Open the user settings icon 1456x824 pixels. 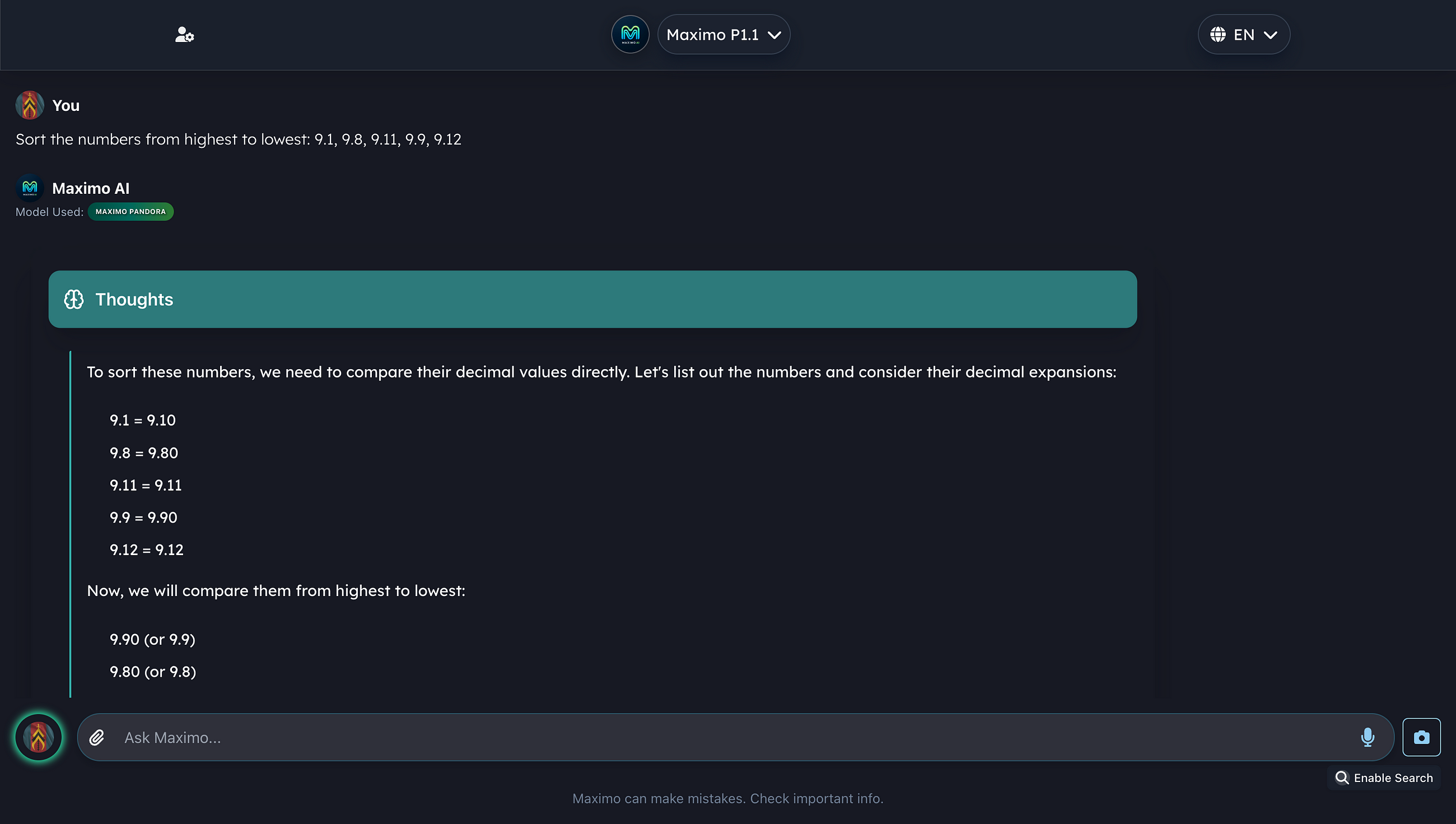(x=184, y=35)
